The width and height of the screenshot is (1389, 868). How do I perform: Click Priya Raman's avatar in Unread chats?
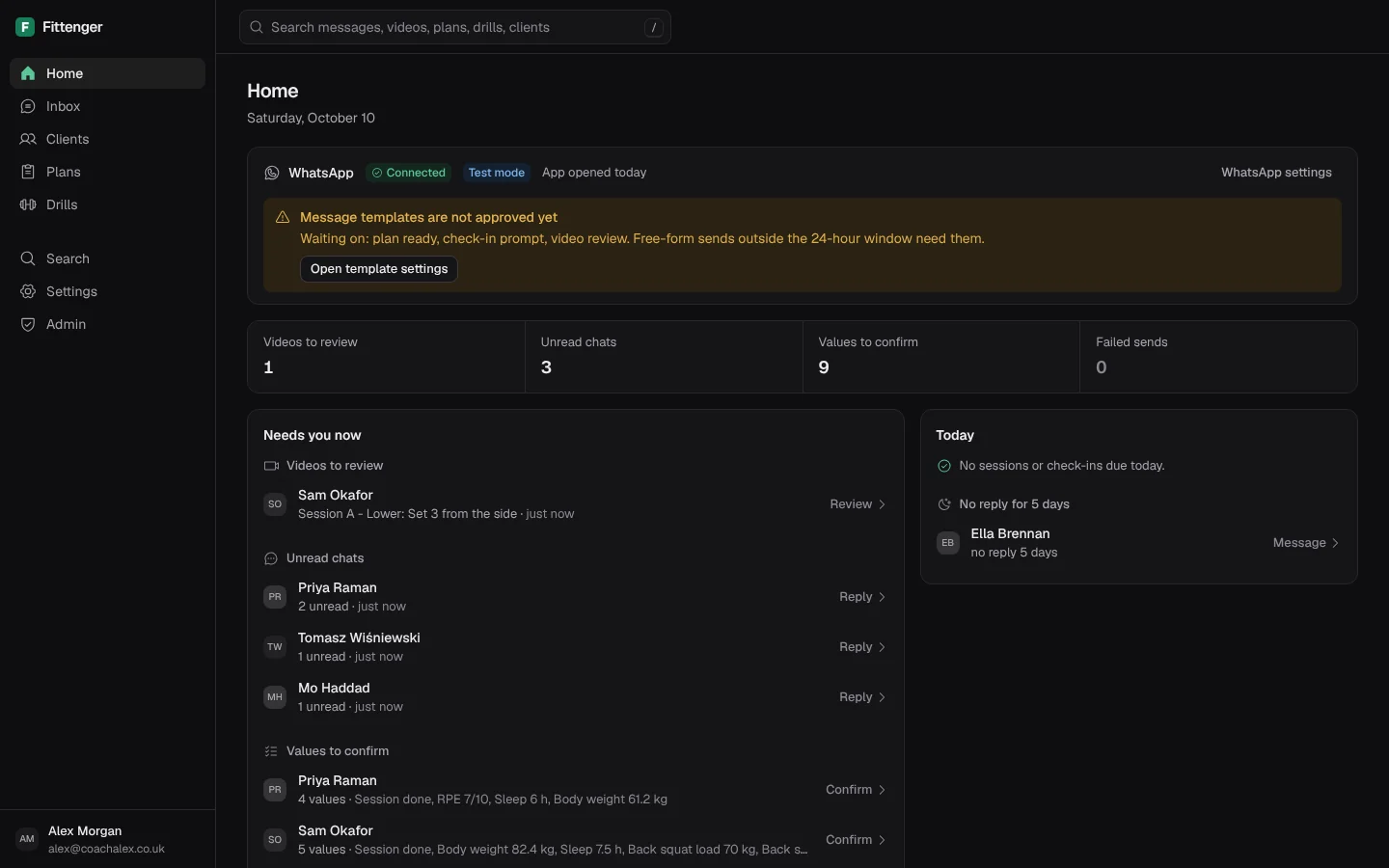(x=275, y=597)
